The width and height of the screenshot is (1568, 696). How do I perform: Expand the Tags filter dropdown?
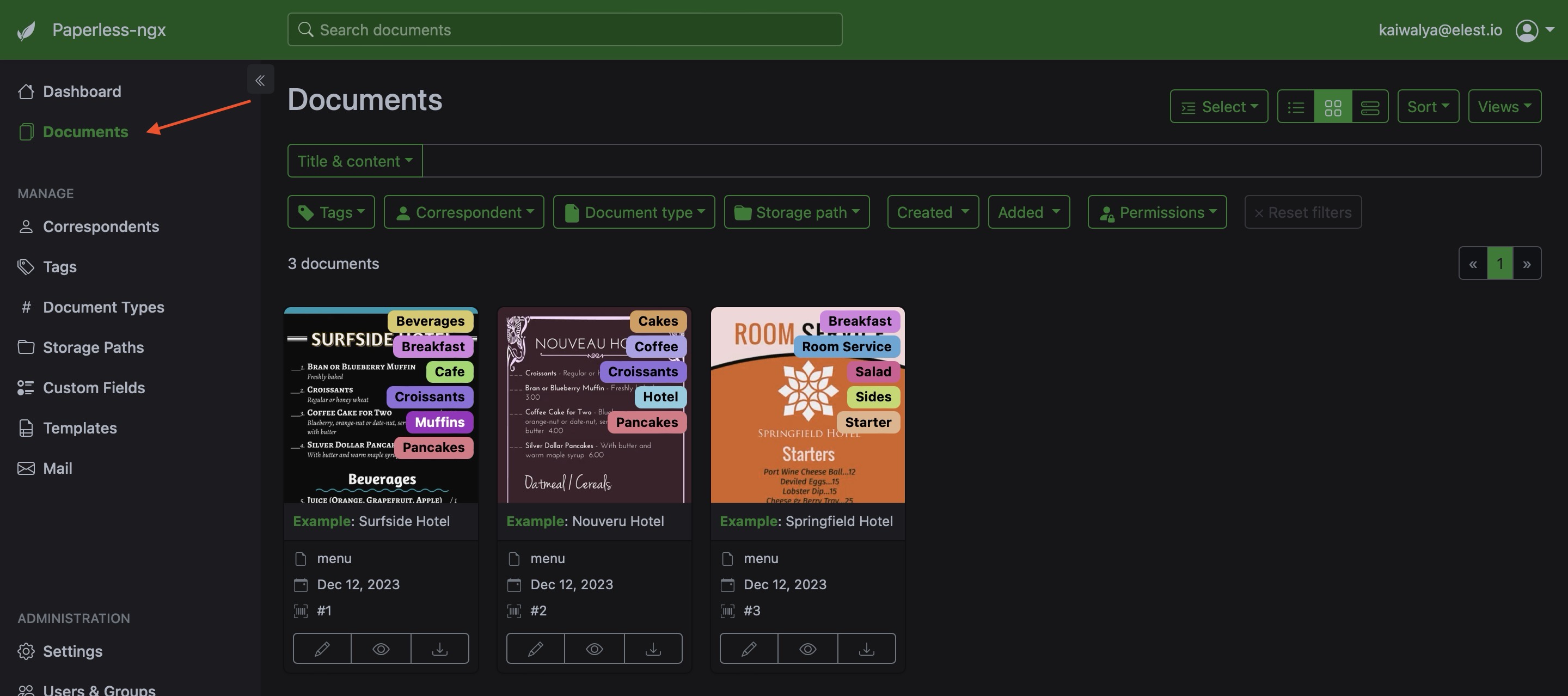331,212
